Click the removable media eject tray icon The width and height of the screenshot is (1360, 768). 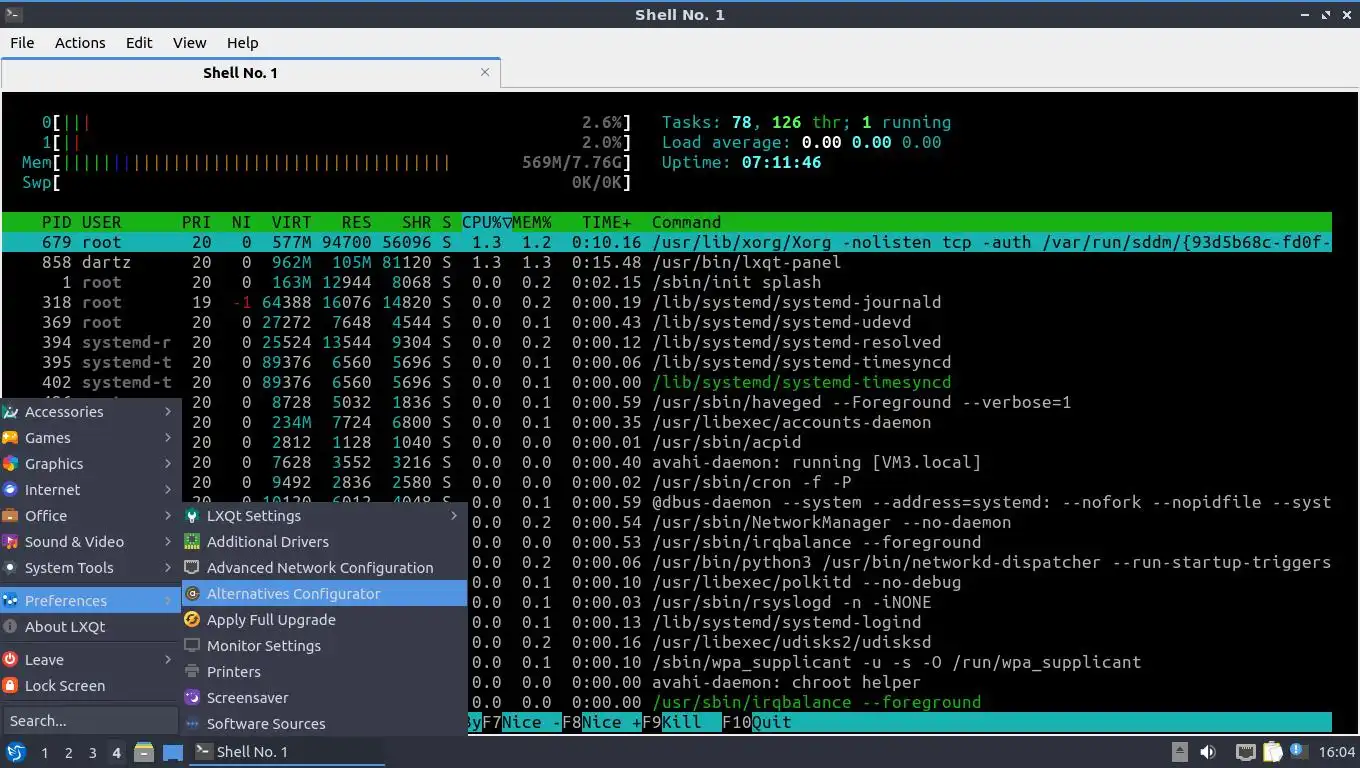pyautogui.click(x=1180, y=752)
